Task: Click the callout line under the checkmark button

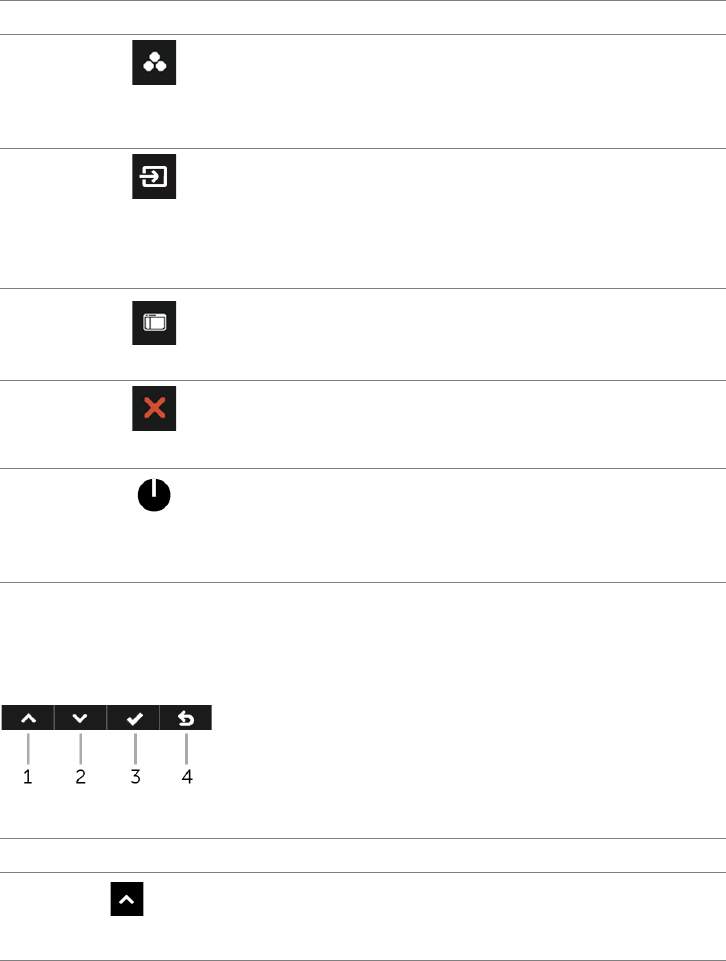Action: pyautogui.click(x=134, y=748)
